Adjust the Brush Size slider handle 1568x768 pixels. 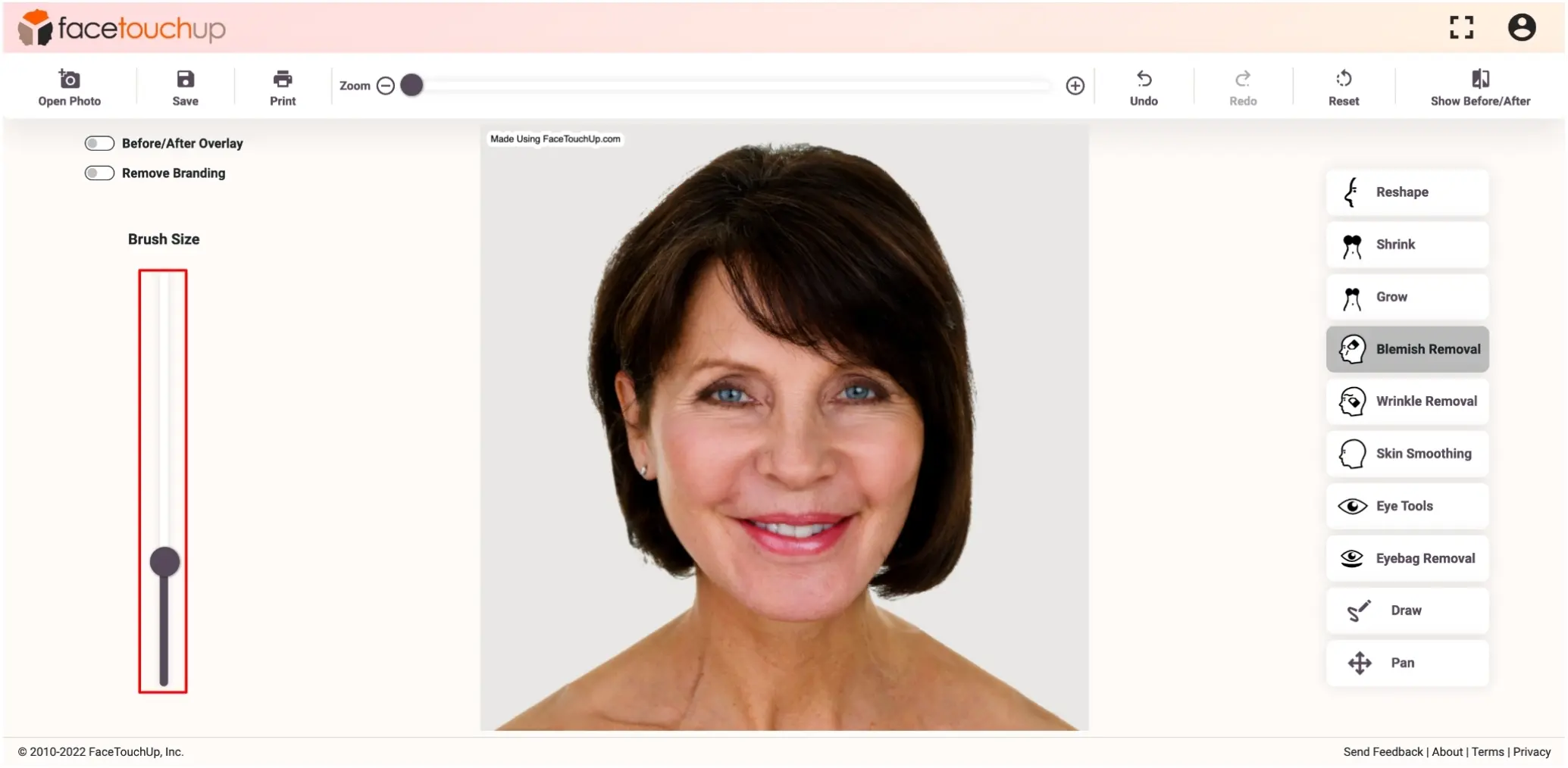(x=163, y=562)
